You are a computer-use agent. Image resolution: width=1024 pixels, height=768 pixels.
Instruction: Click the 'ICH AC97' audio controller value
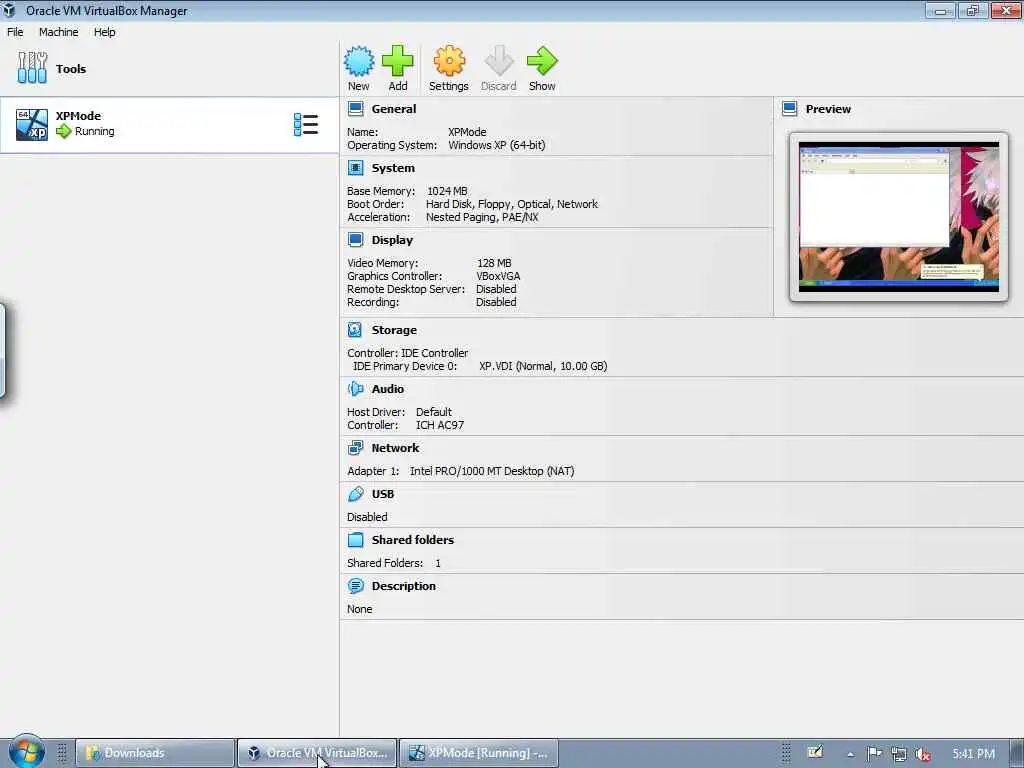[440, 424]
